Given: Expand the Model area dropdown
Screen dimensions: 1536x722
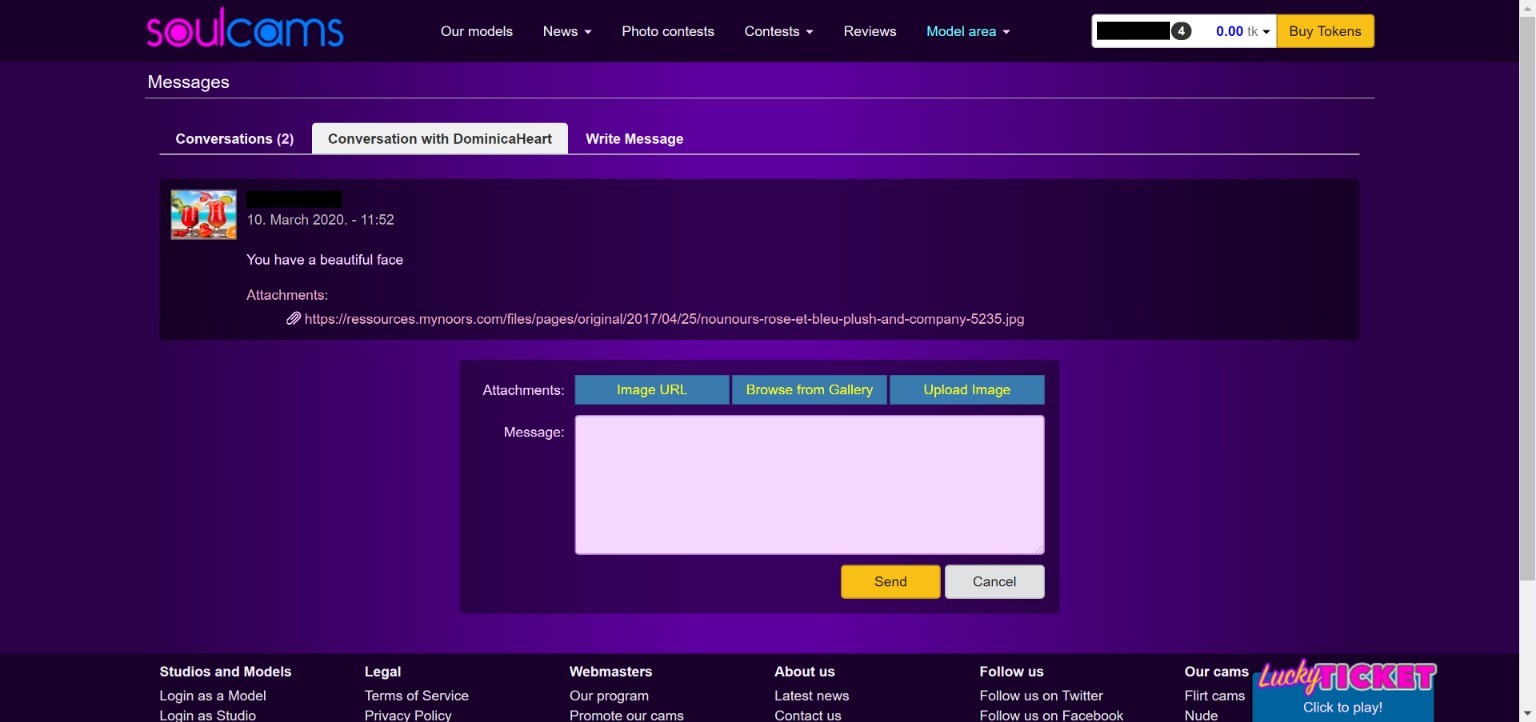Looking at the screenshot, I should point(968,31).
